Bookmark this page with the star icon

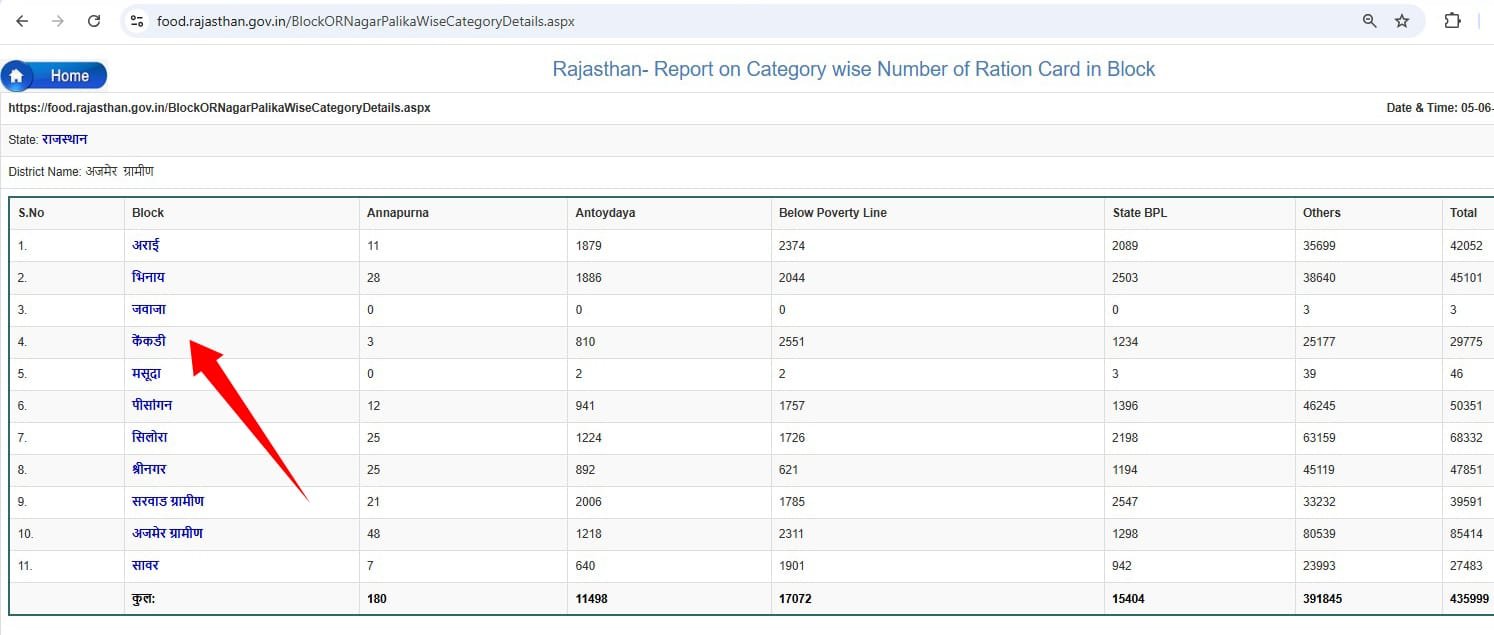[x=1402, y=21]
